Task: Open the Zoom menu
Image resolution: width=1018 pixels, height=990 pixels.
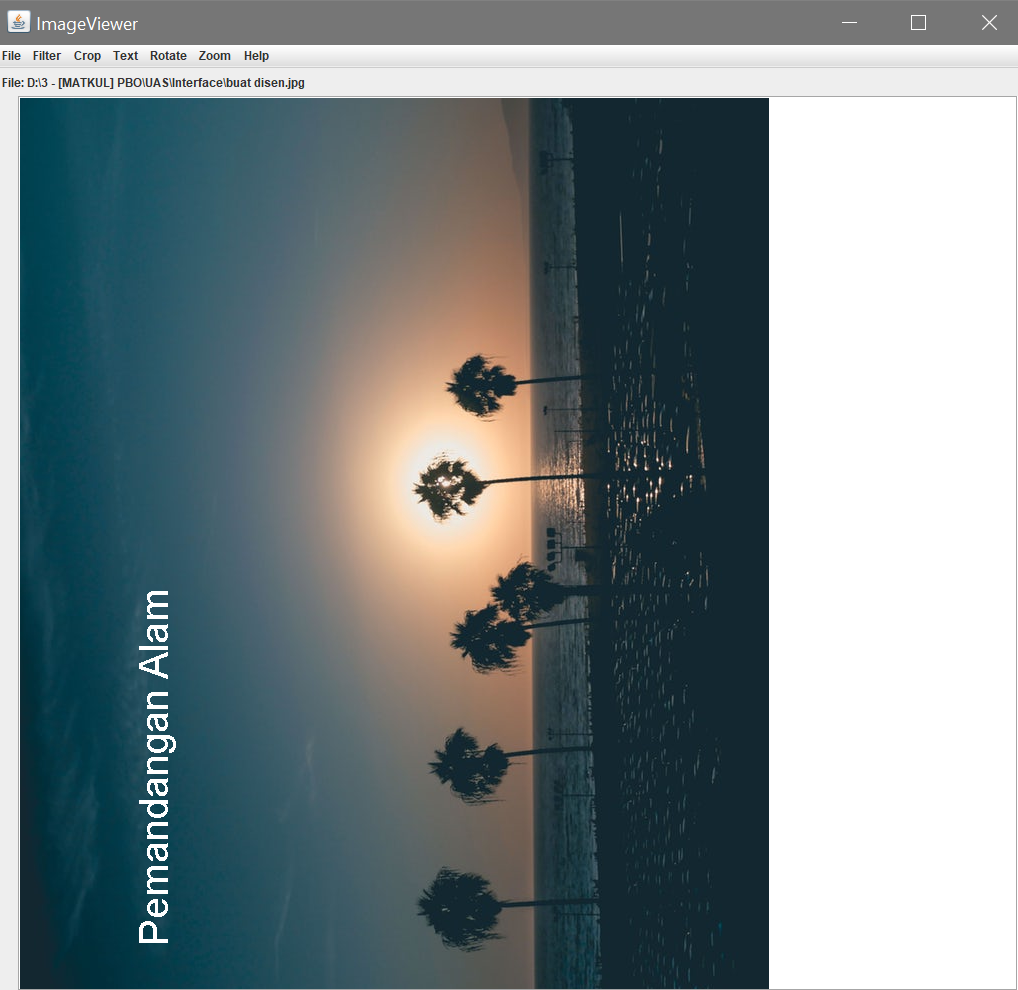Action: (x=214, y=56)
